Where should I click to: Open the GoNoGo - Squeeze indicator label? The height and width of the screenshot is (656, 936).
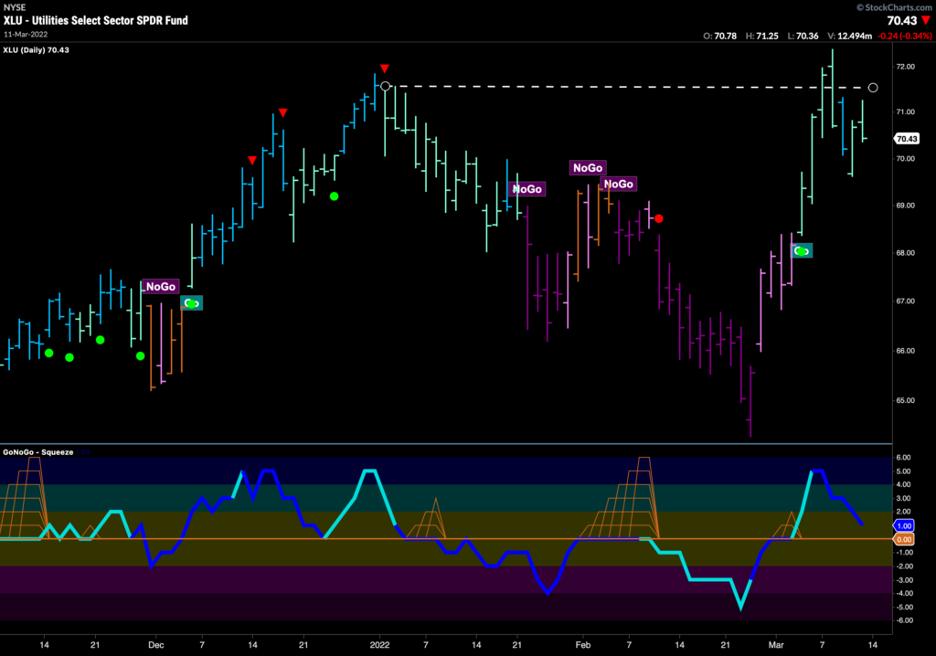[x=40, y=452]
